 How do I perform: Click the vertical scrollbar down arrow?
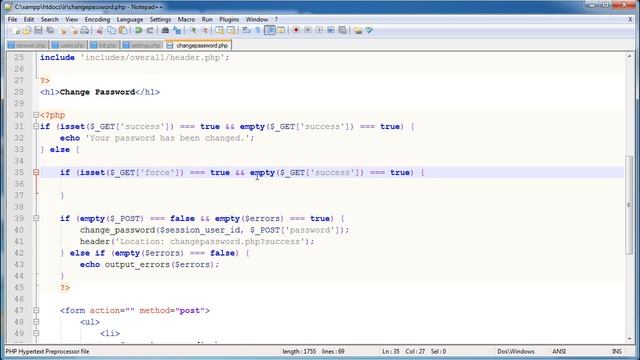point(629,339)
